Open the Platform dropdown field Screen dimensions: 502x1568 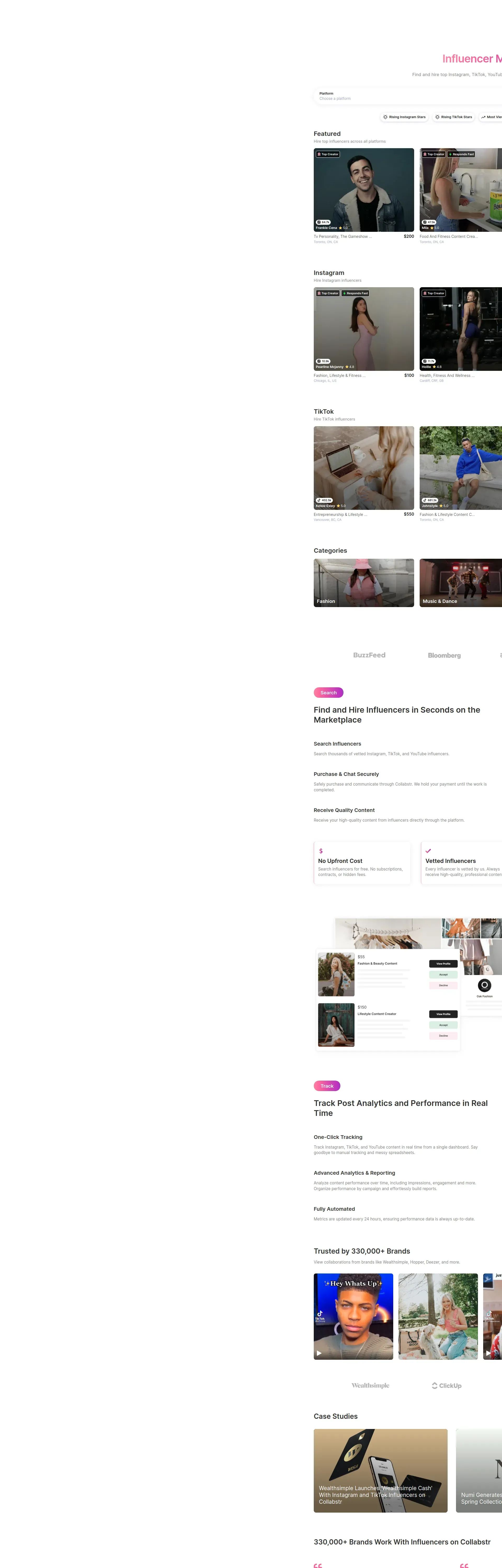click(x=408, y=96)
